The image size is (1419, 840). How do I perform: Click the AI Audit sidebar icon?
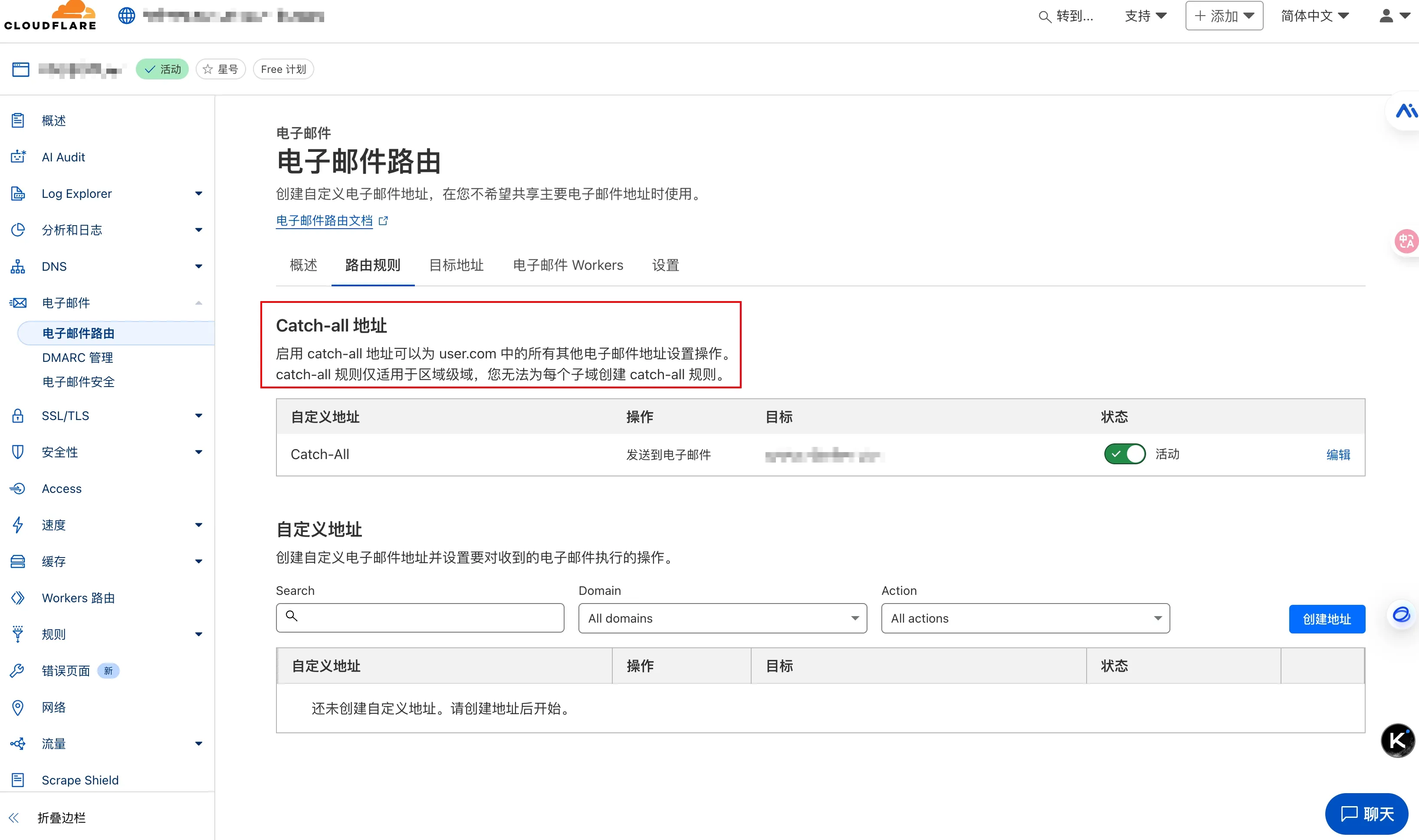click(18, 157)
